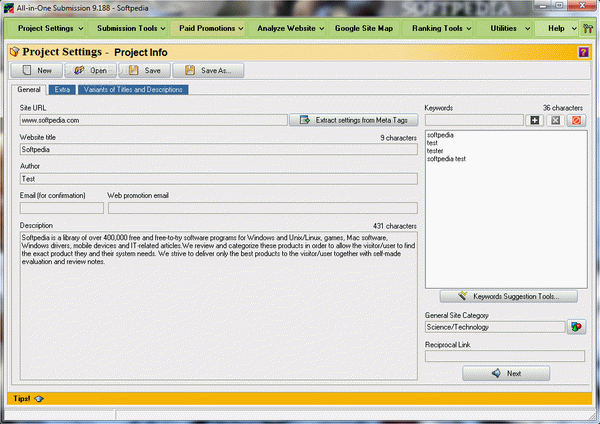Click the remove keyword X icon
The image size is (600, 424).
point(555,121)
